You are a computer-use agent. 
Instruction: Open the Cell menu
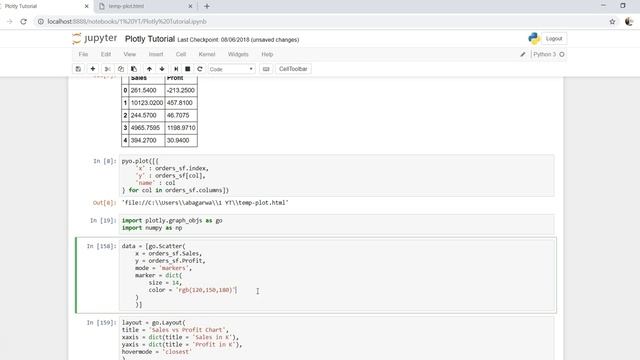pyautogui.click(x=181, y=54)
